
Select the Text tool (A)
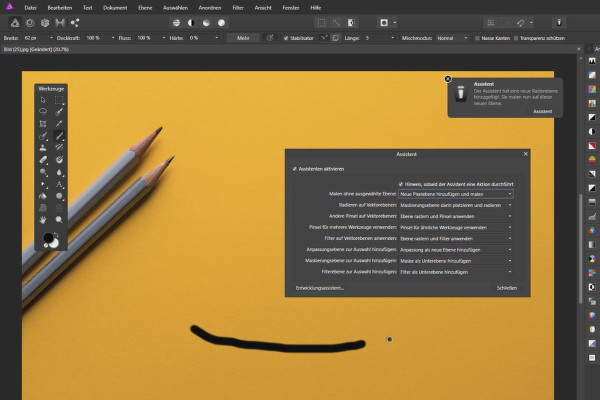[59, 184]
